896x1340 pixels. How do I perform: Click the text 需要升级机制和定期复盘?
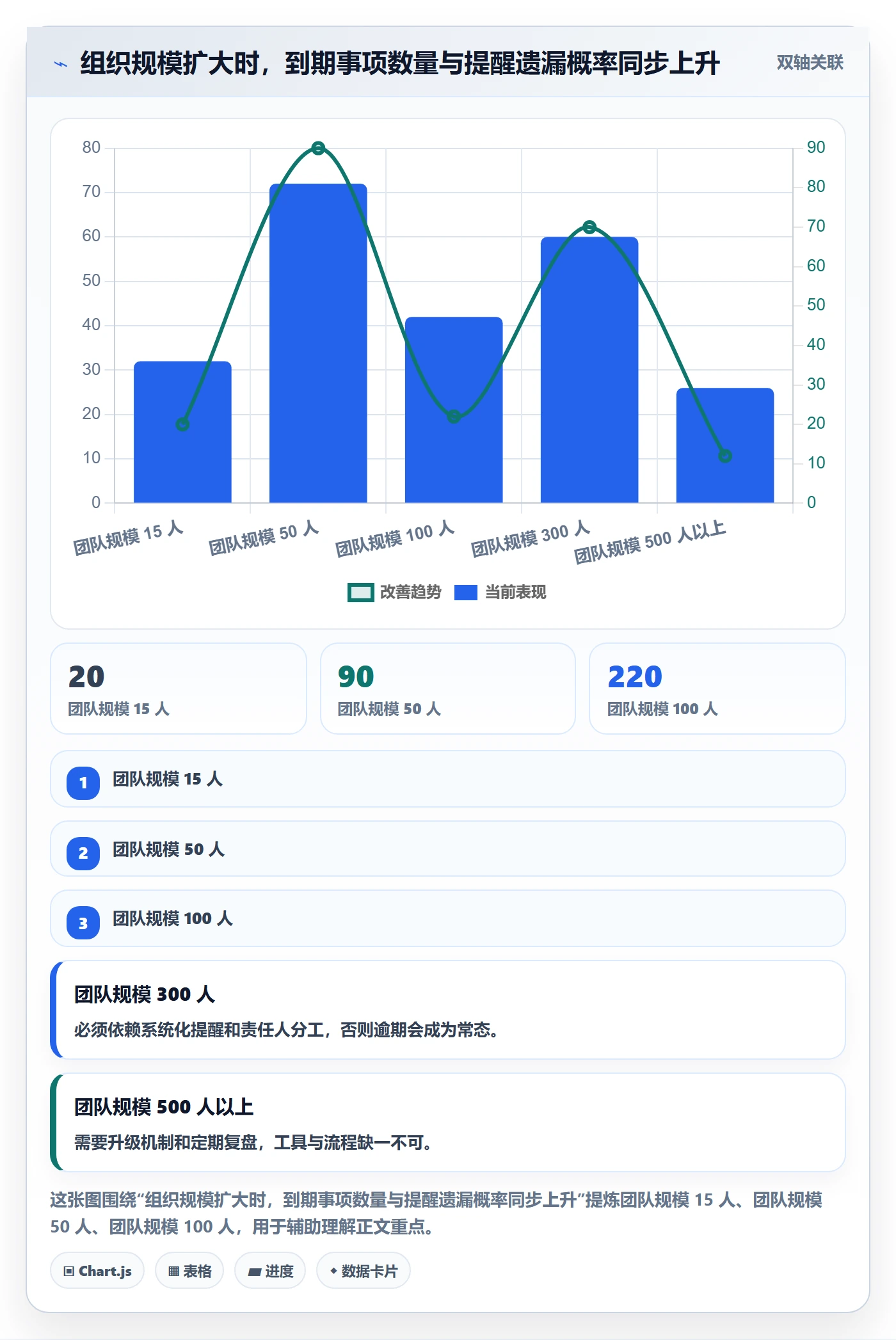pos(166,1142)
